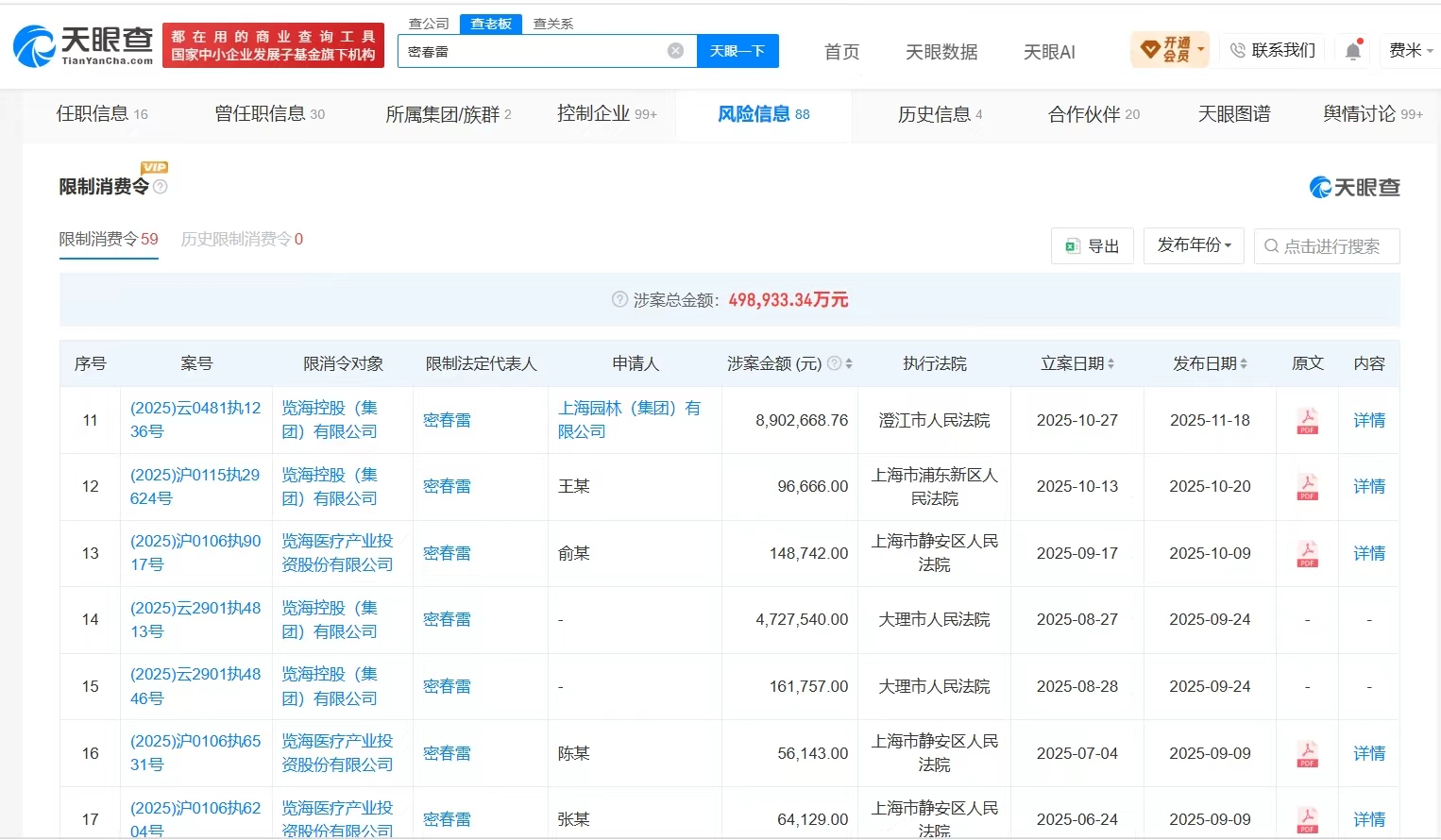Click the 导出 export button
This screenshot has width=1441, height=840.
1093,246
